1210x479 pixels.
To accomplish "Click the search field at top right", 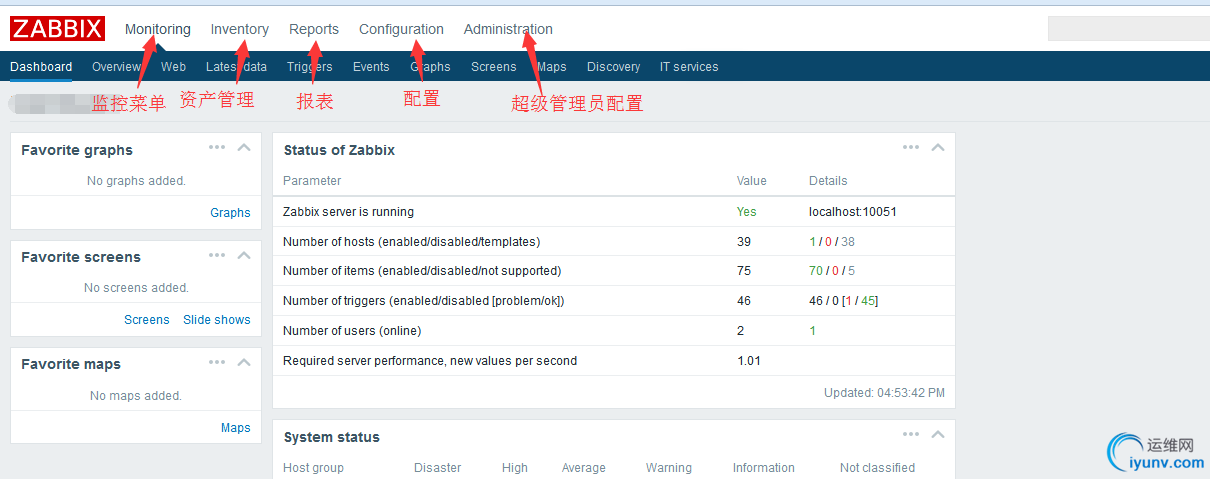I will [x=1128, y=29].
